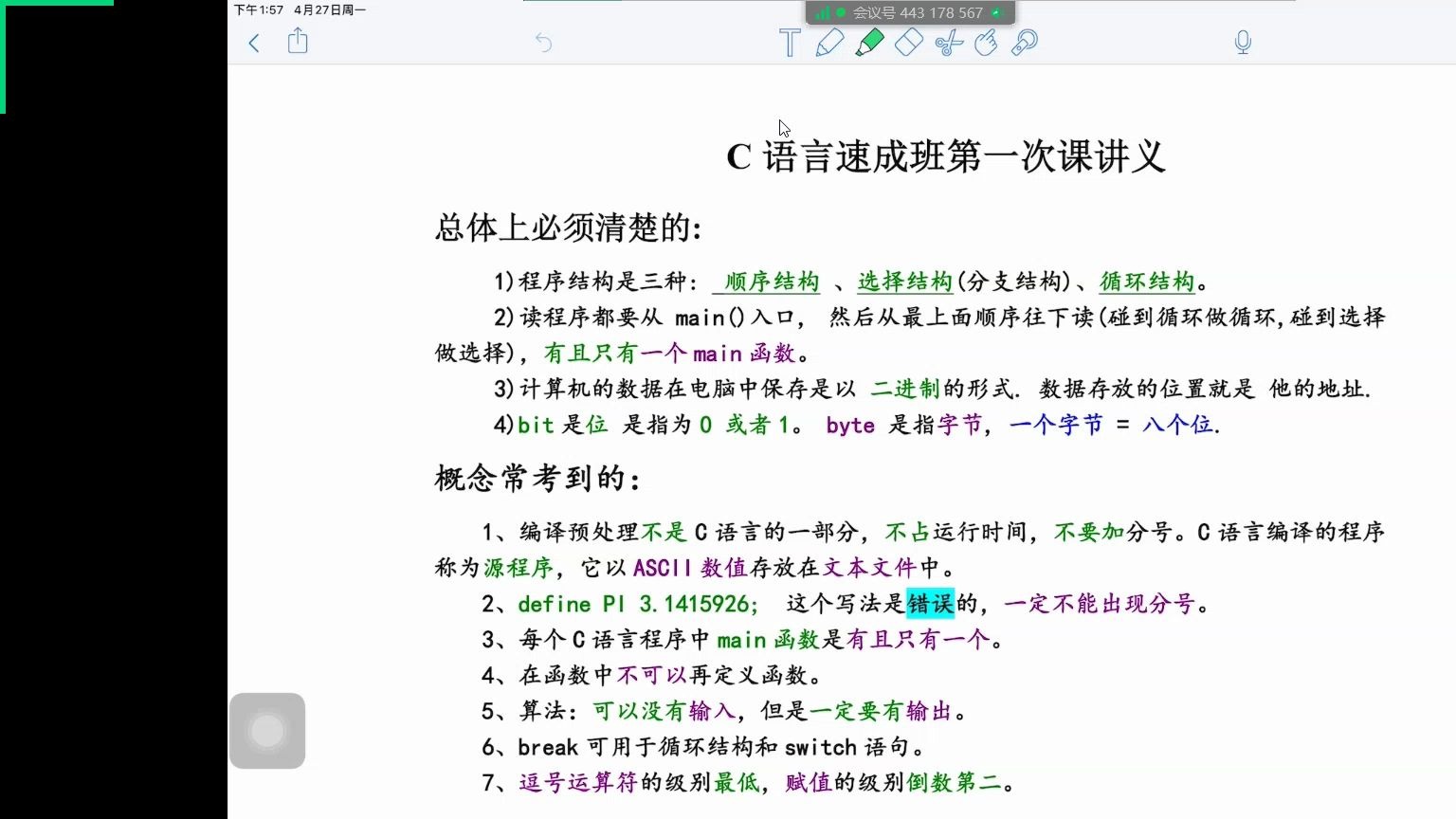The height and width of the screenshot is (819, 1456).
Task: Select the Scissors cut tool
Action: (948, 43)
